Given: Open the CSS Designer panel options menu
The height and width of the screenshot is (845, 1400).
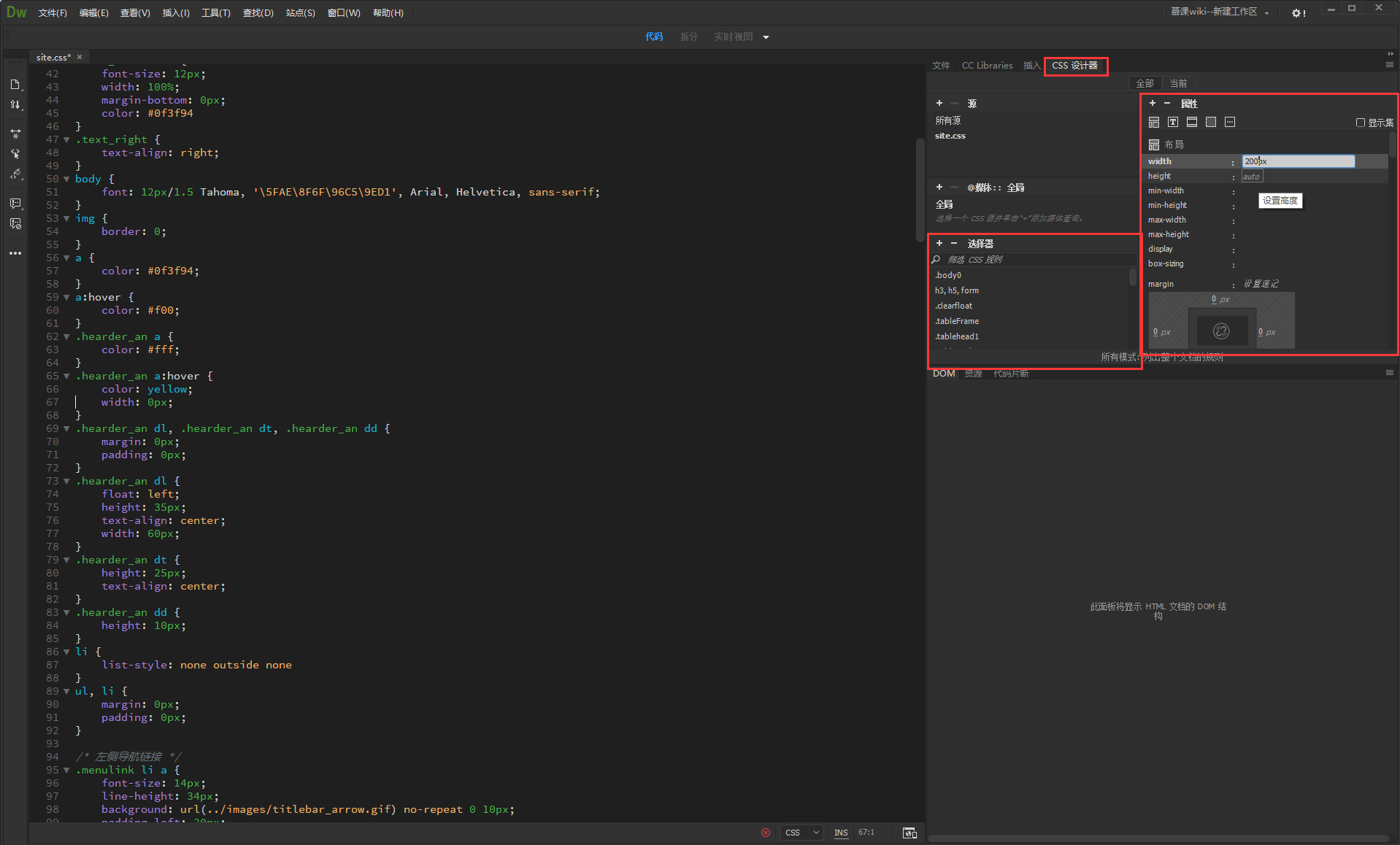Looking at the screenshot, I should click(x=1390, y=65).
